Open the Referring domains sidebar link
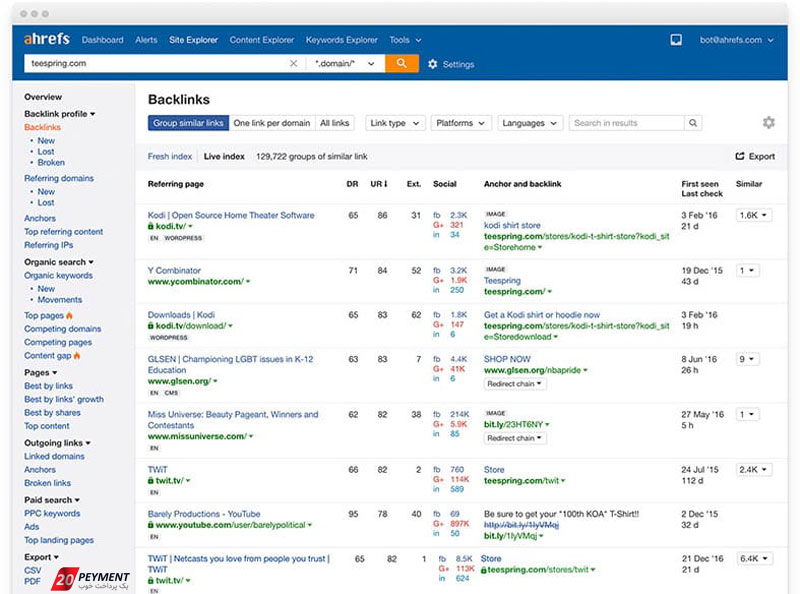Viewport: 800px width, 594px height. point(59,178)
